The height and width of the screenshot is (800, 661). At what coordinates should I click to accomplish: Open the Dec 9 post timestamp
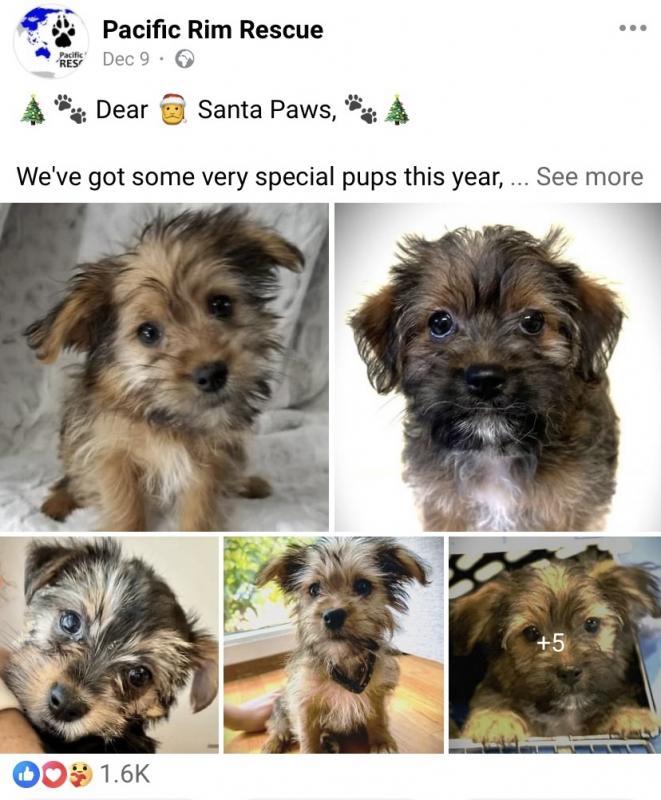[126, 59]
